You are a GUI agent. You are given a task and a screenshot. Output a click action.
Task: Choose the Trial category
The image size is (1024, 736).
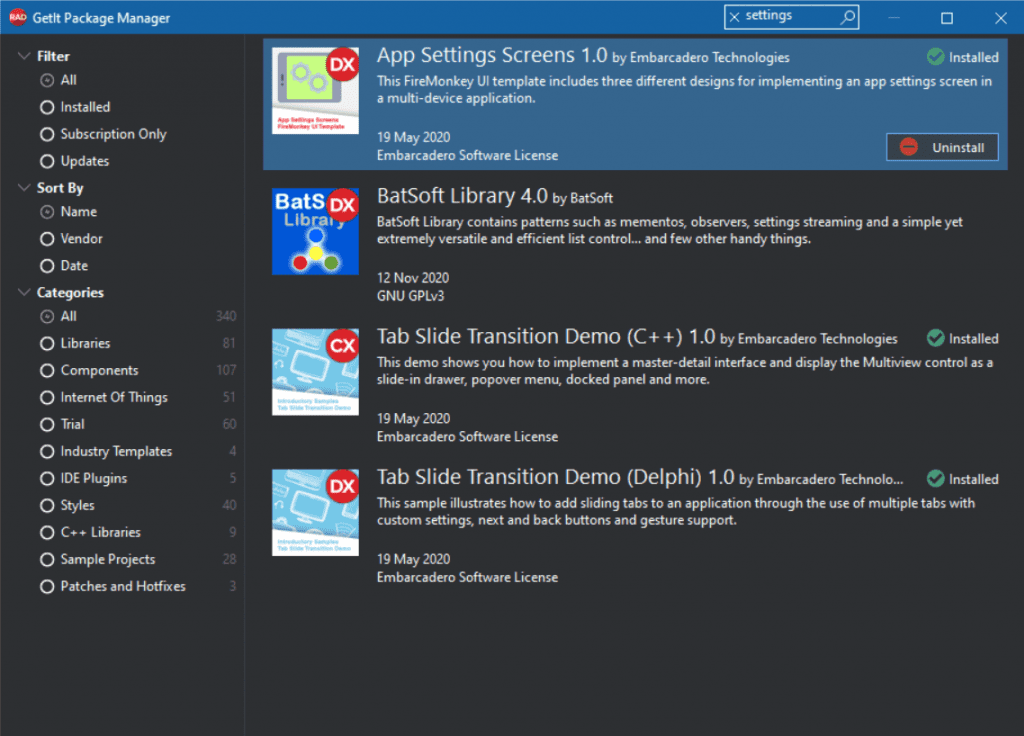[x=47, y=424]
